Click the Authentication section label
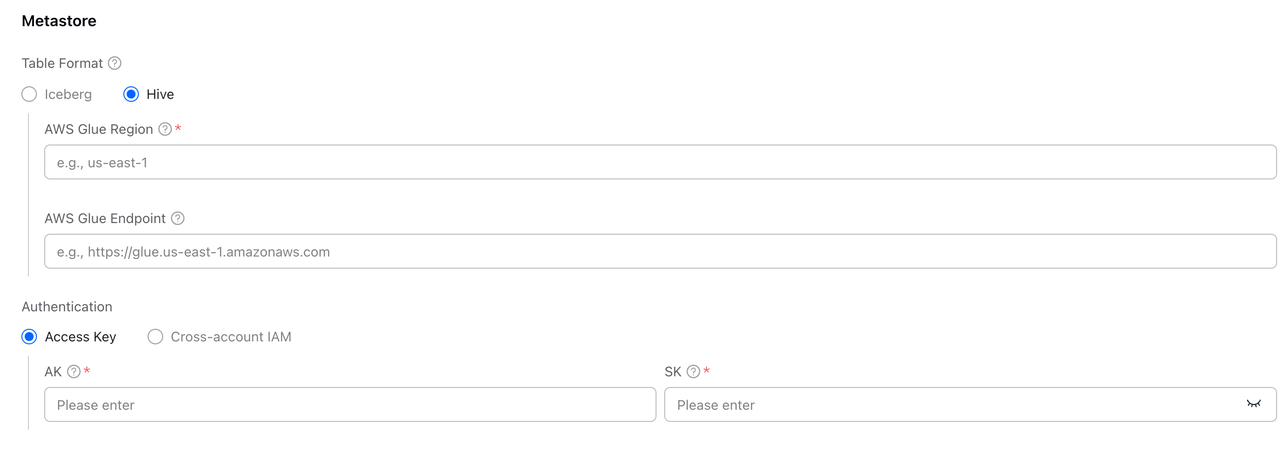Image resolution: width=1280 pixels, height=451 pixels. coord(67,307)
